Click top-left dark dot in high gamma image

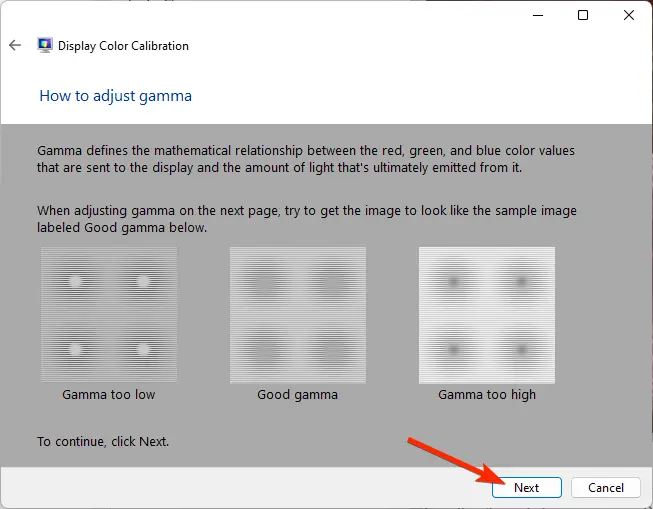pos(454,282)
